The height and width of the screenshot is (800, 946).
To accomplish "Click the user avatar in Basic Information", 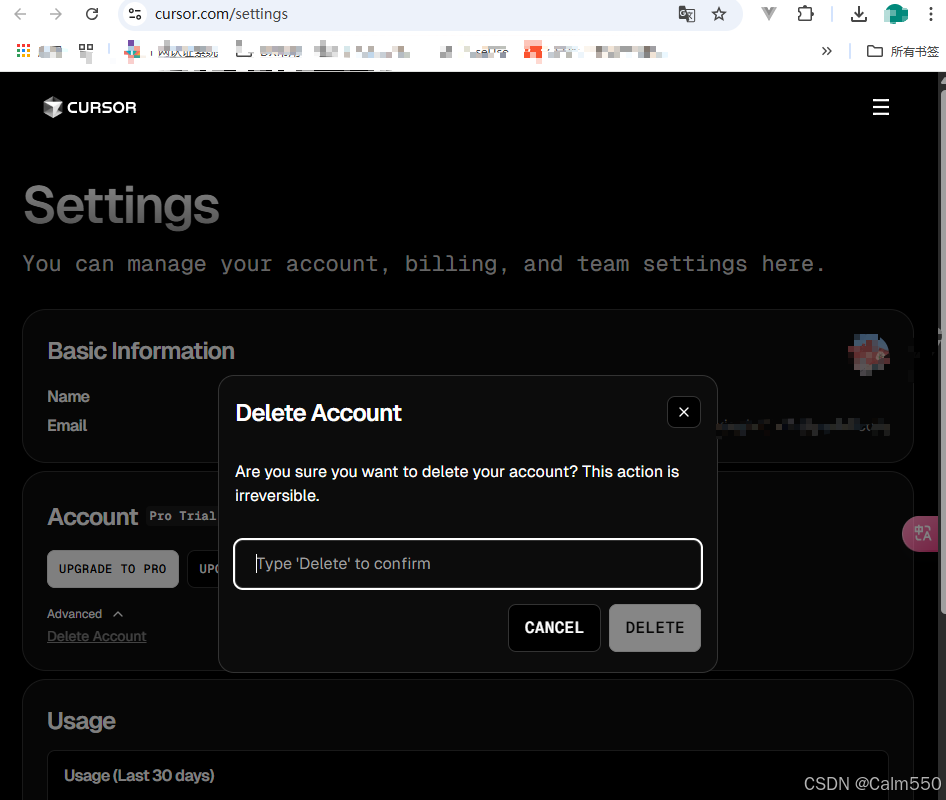I will tap(868, 354).
